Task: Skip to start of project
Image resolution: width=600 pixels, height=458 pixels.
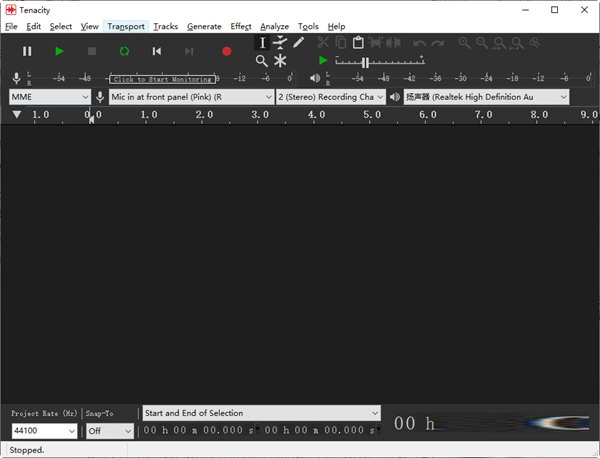Action: pyautogui.click(x=157, y=51)
